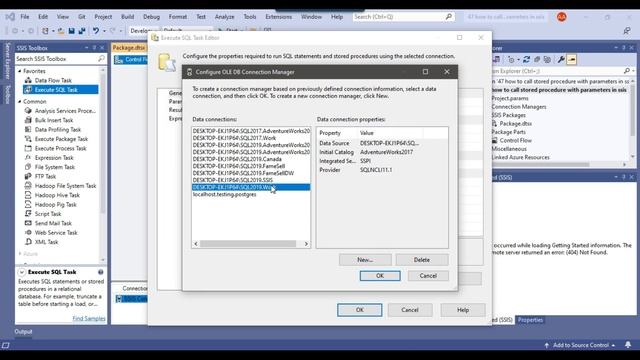Screen dimensions: 640x360
Task: Open the Undo history dropdown arrow
Action: [x=104, y=31]
